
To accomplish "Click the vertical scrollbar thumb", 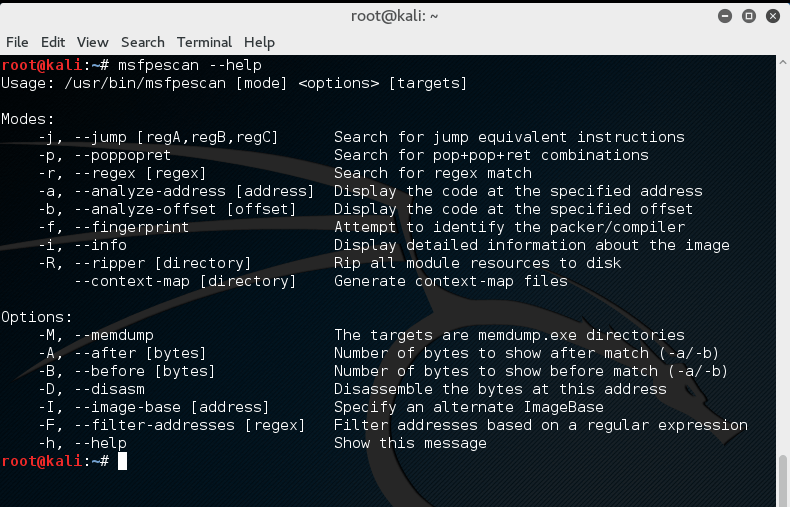I will (x=783, y=481).
